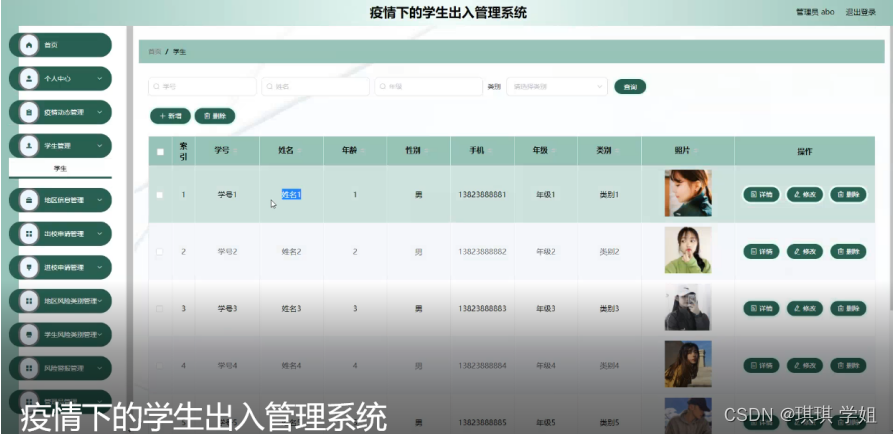Sort table by 年龄 column arrows
893x434 pixels.
(x=363, y=151)
